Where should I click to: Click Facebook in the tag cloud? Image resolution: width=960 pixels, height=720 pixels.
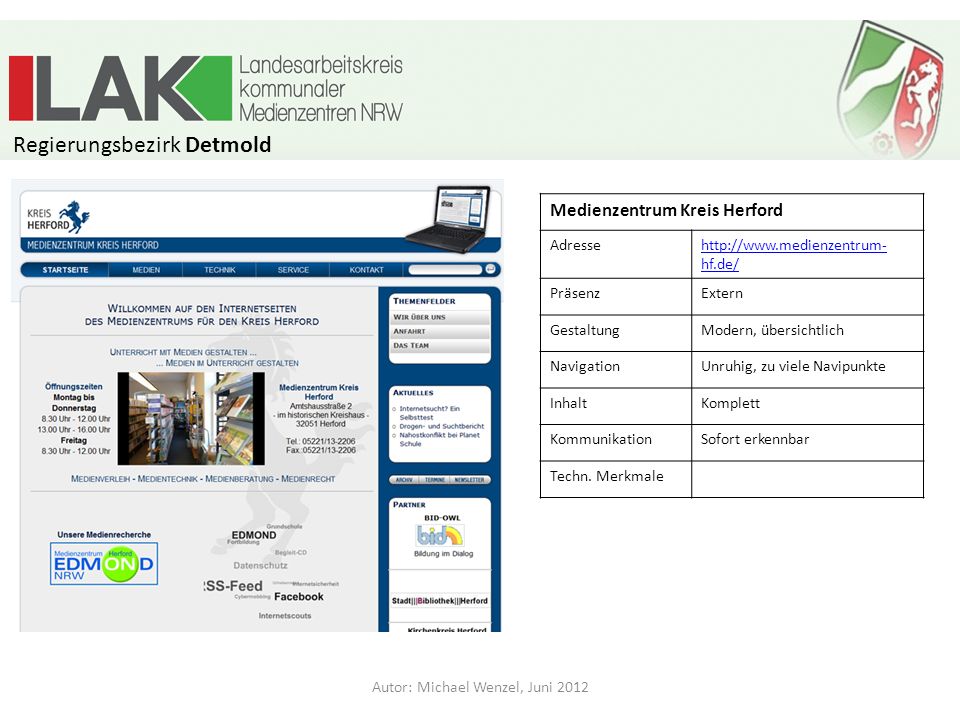299,597
